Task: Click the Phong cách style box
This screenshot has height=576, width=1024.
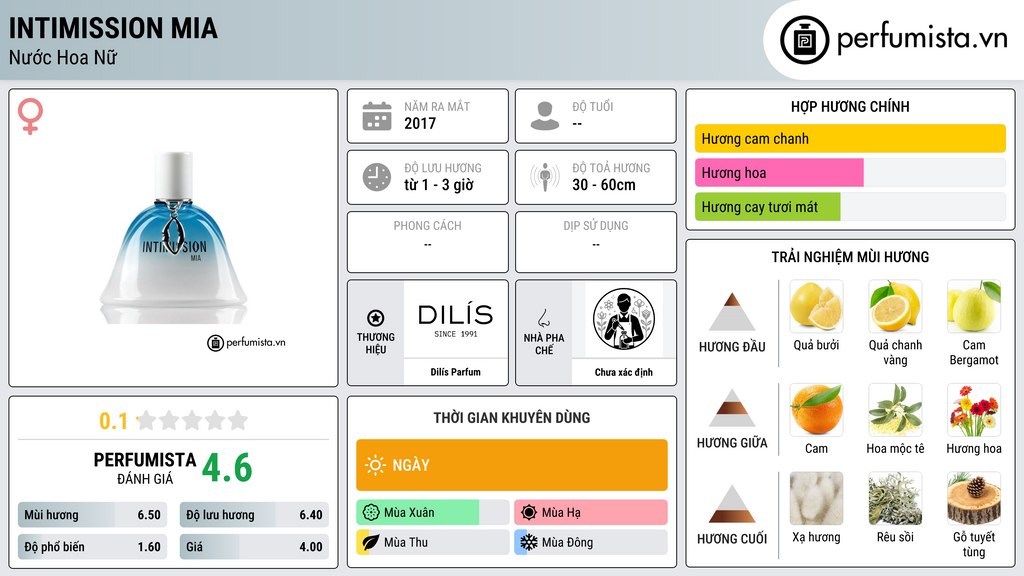Action: (428, 242)
